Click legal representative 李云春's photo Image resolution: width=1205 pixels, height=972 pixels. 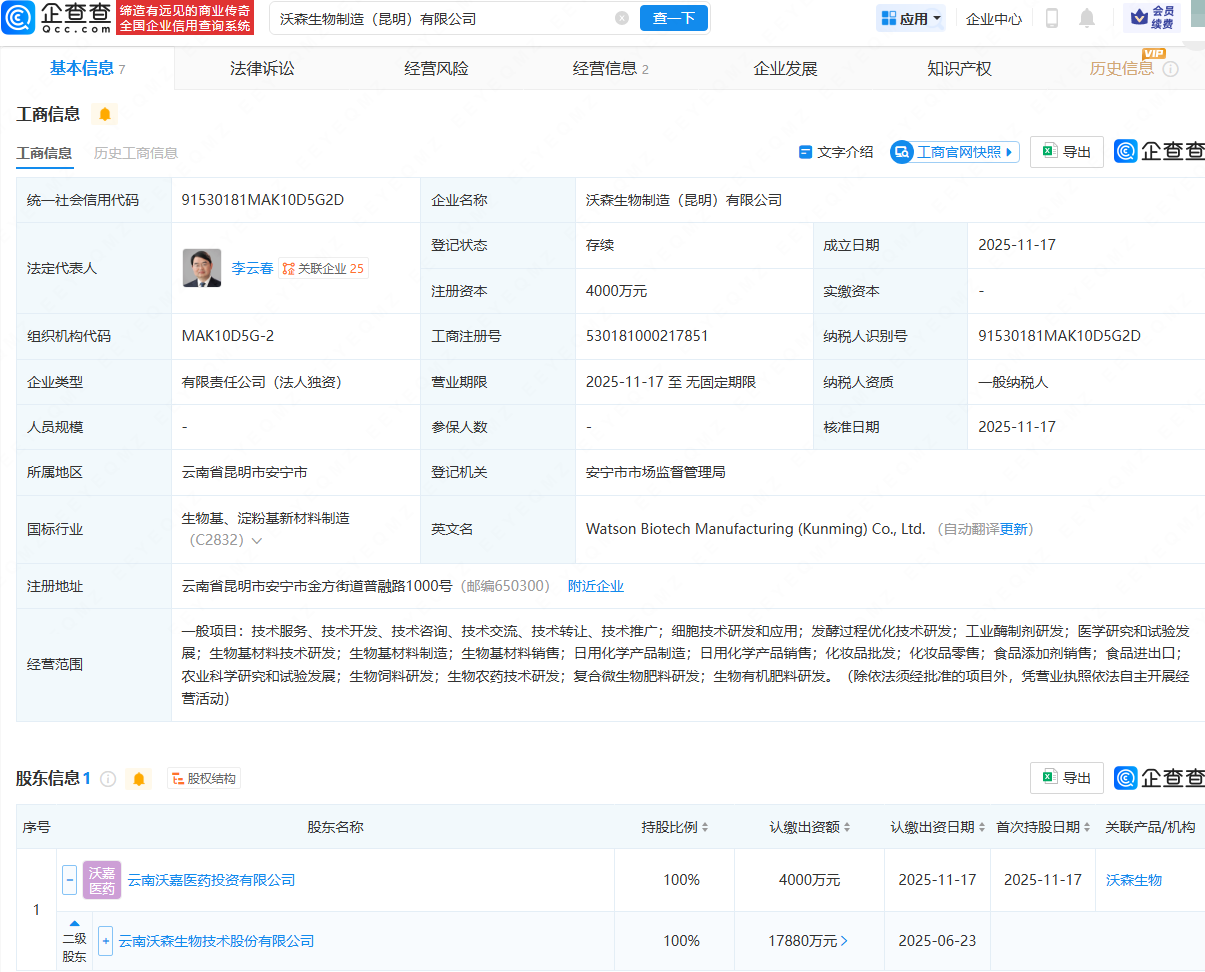point(202,268)
